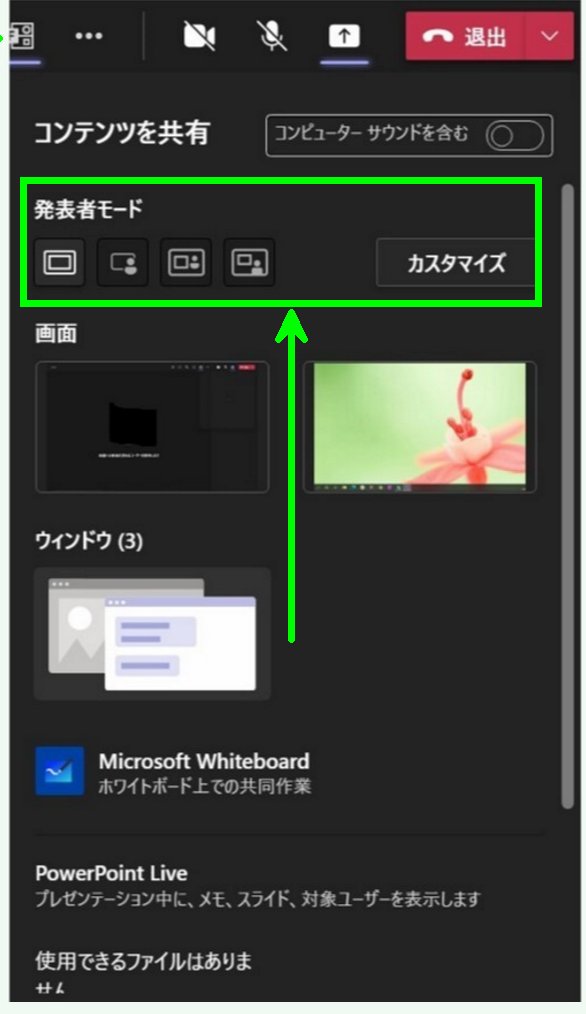Click the 画面 section label

point(56,334)
